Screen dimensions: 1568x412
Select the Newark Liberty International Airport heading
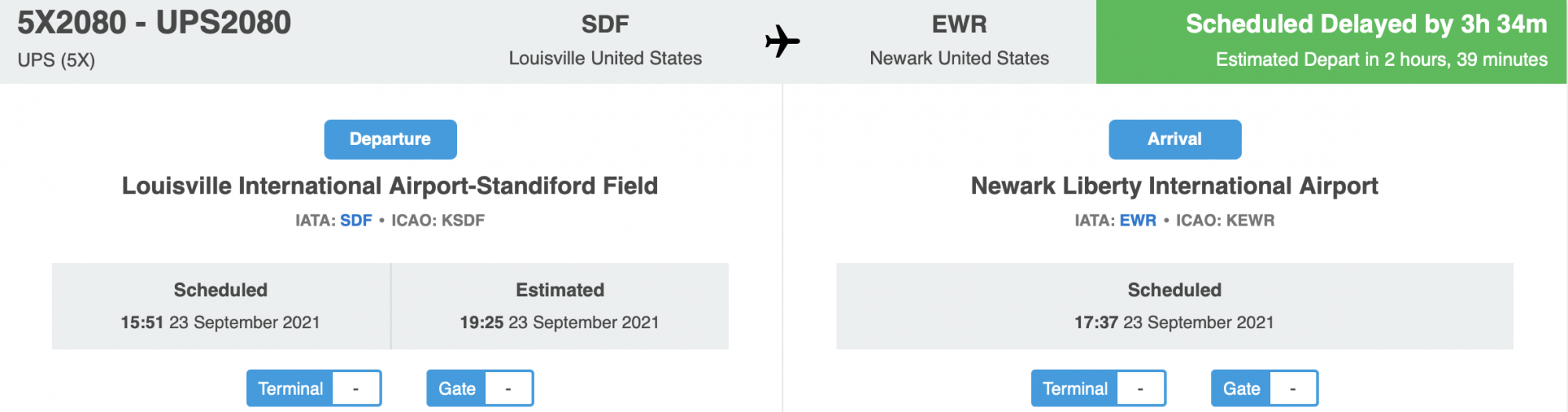[1174, 186]
